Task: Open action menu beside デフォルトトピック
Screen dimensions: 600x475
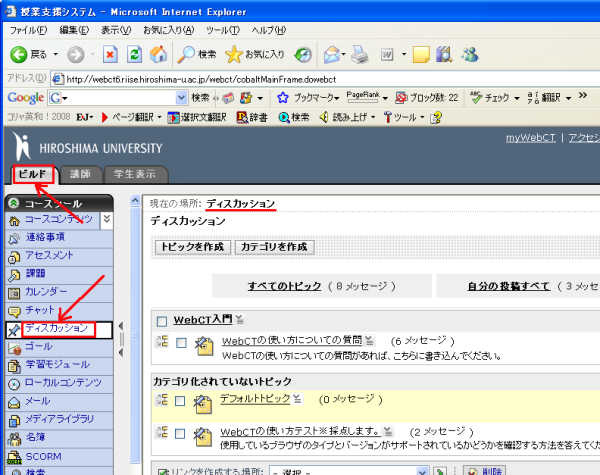Action: (297, 399)
